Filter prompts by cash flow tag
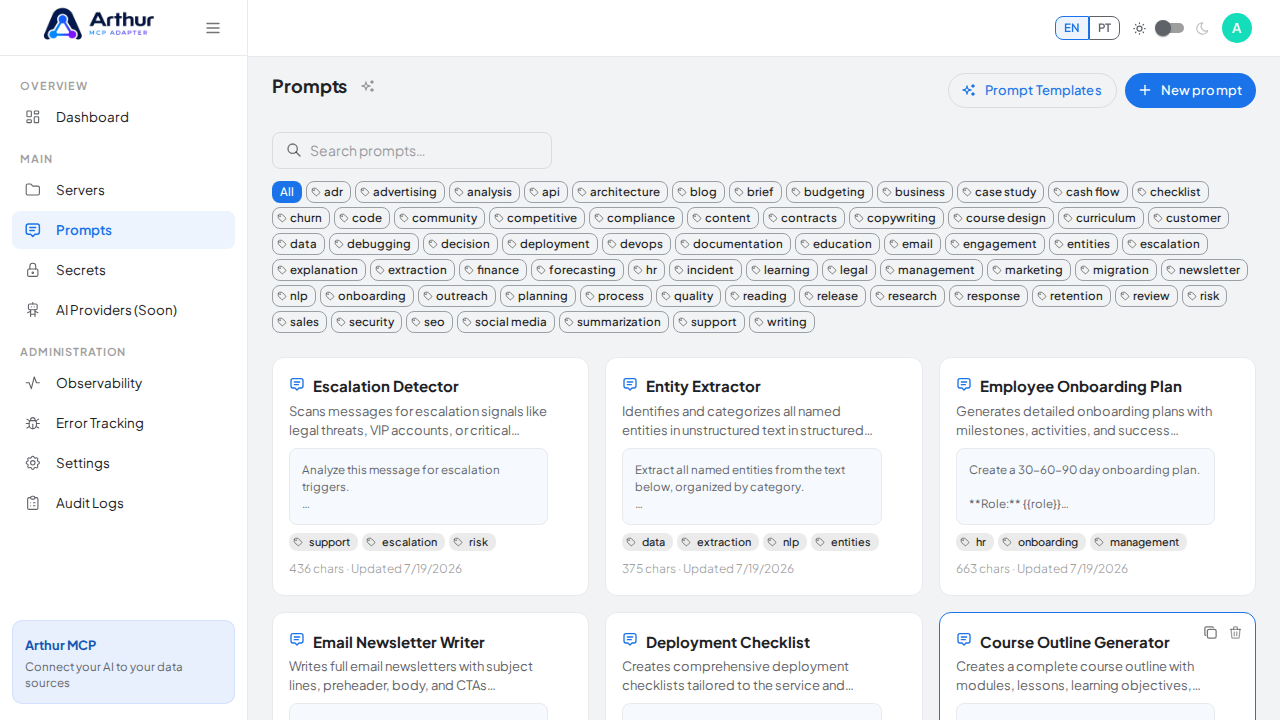The height and width of the screenshot is (720, 1280). click(1088, 192)
